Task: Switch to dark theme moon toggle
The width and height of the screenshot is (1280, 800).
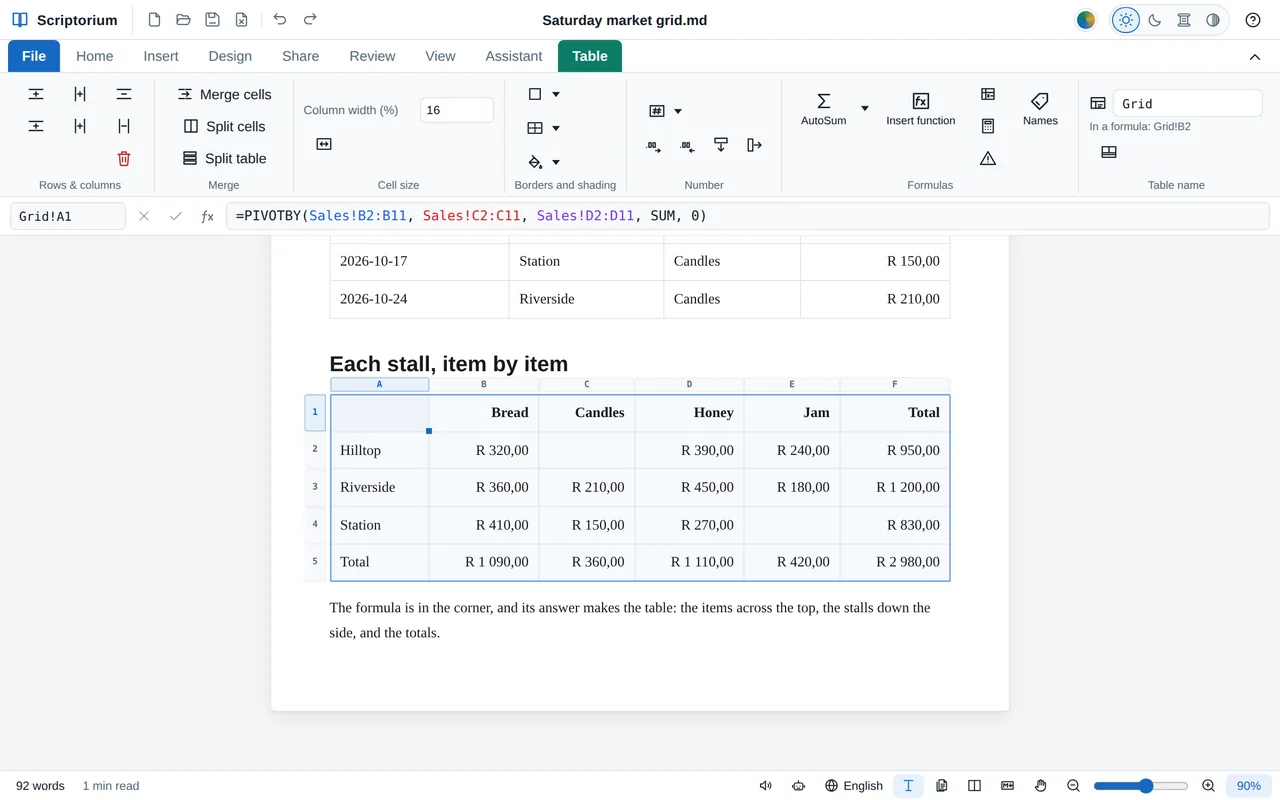Action: coord(1155,20)
